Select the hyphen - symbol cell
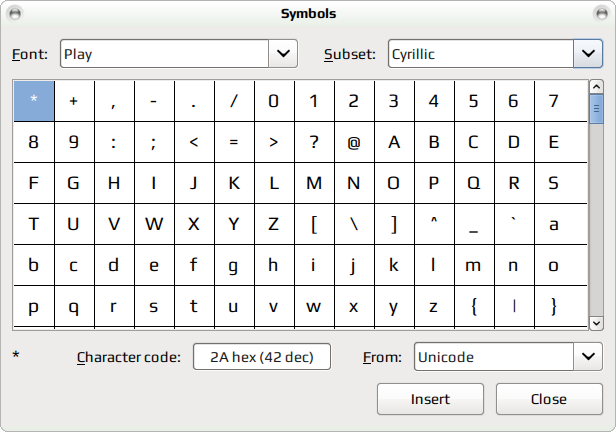Viewport: 616px width, 432px height. [154, 101]
